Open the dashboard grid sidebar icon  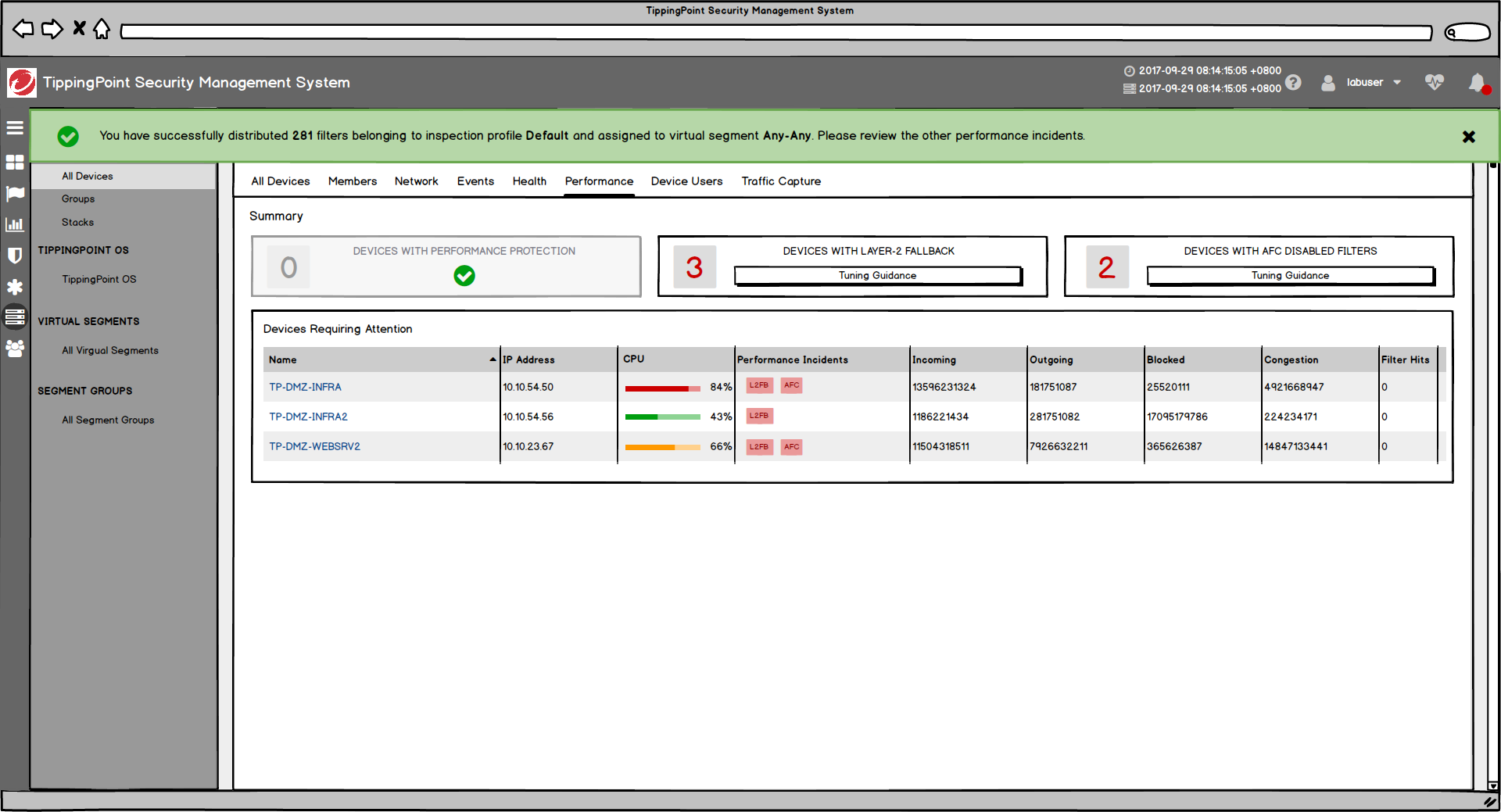(x=15, y=162)
